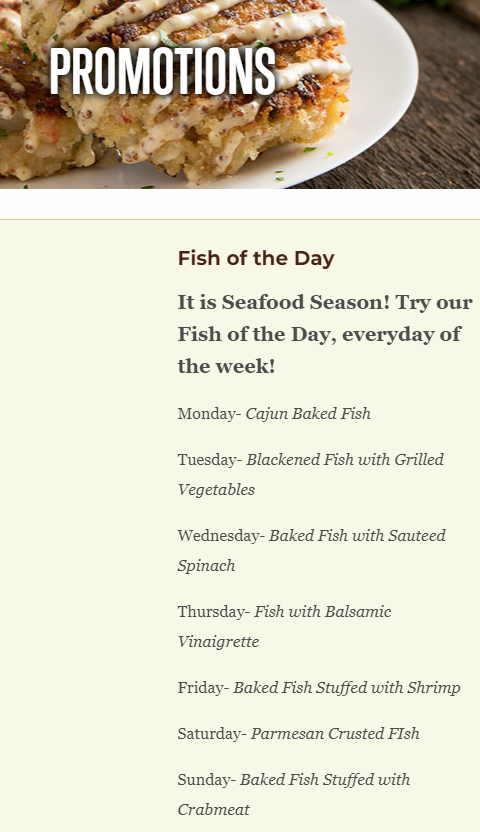Image resolution: width=480 pixels, height=832 pixels.
Task: Select the Fish of the Day heading
Action: (256, 258)
